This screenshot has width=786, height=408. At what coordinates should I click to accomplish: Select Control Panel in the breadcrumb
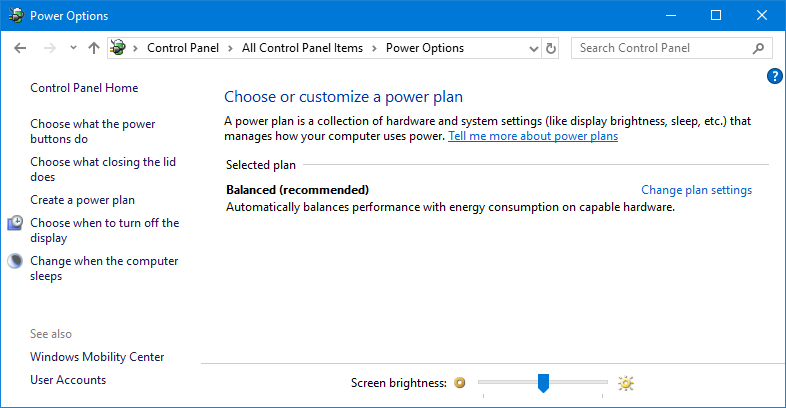[183, 48]
